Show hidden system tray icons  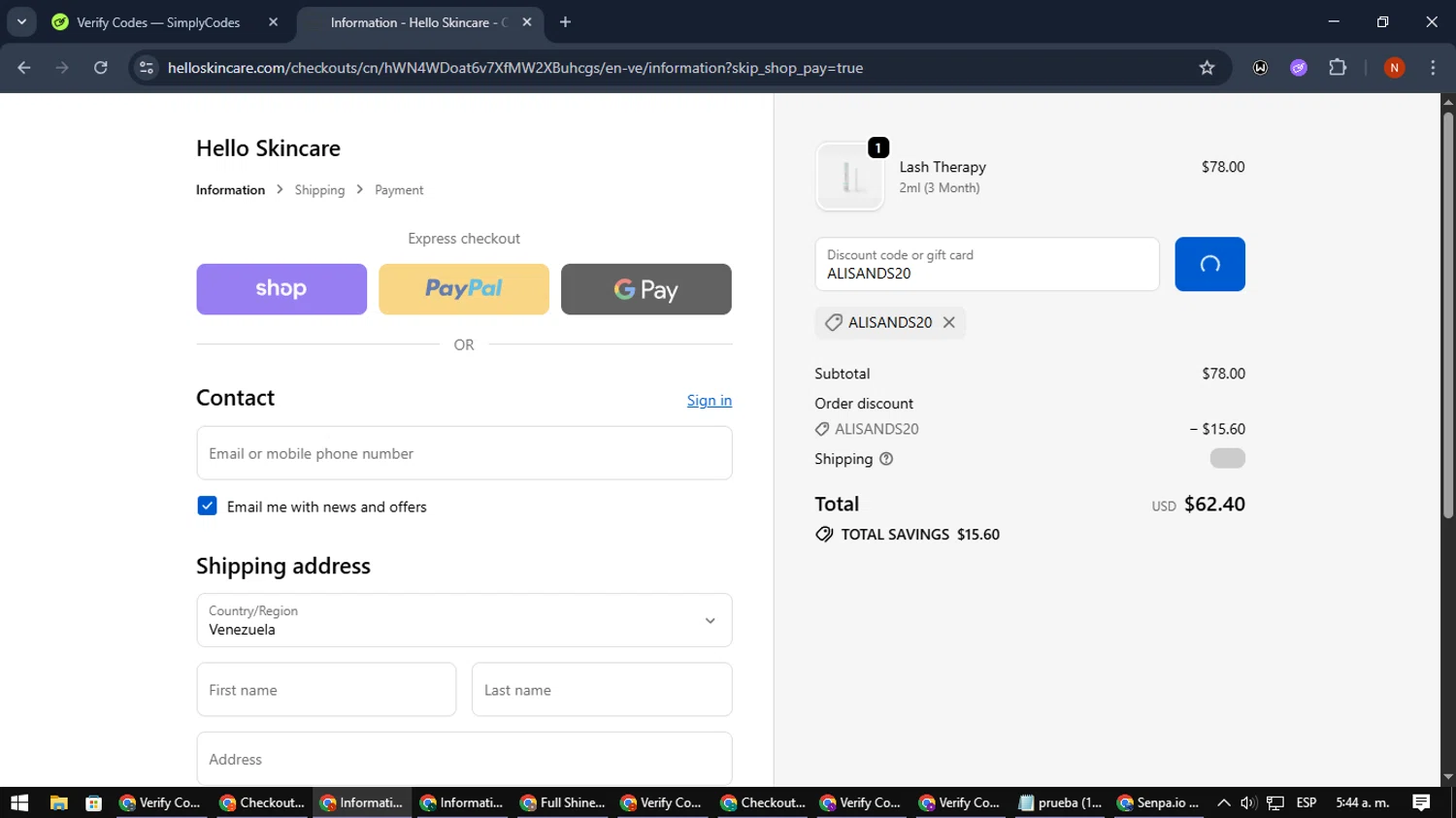(1223, 802)
